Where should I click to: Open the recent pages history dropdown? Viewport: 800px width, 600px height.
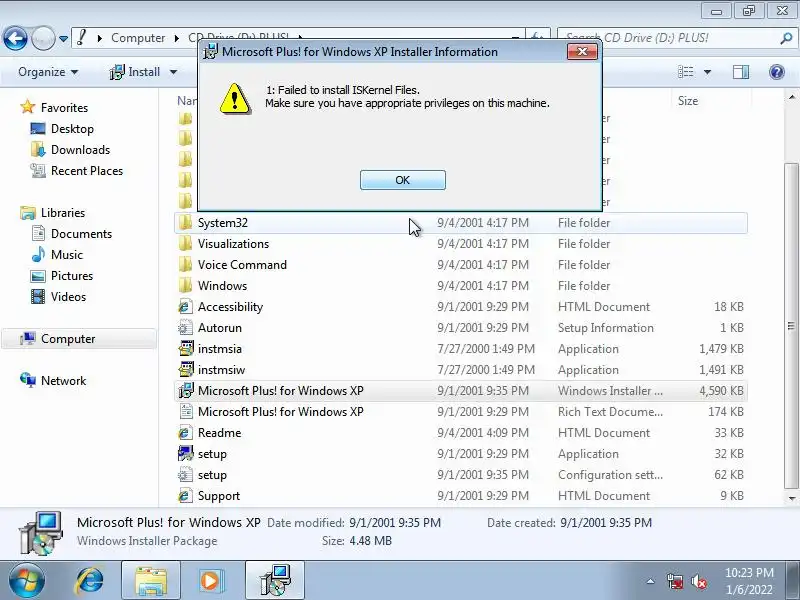[63, 38]
